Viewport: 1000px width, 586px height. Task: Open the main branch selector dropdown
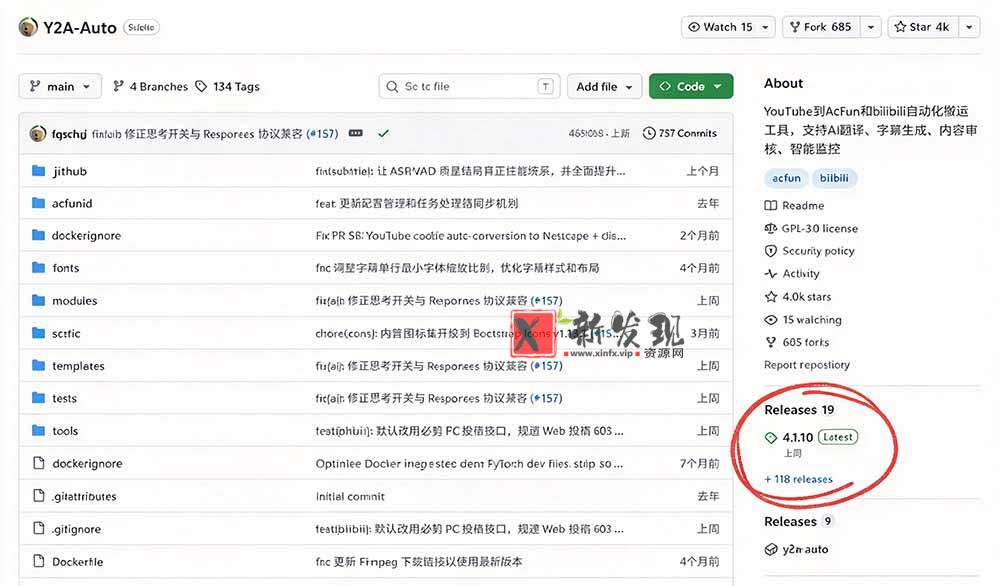point(60,86)
